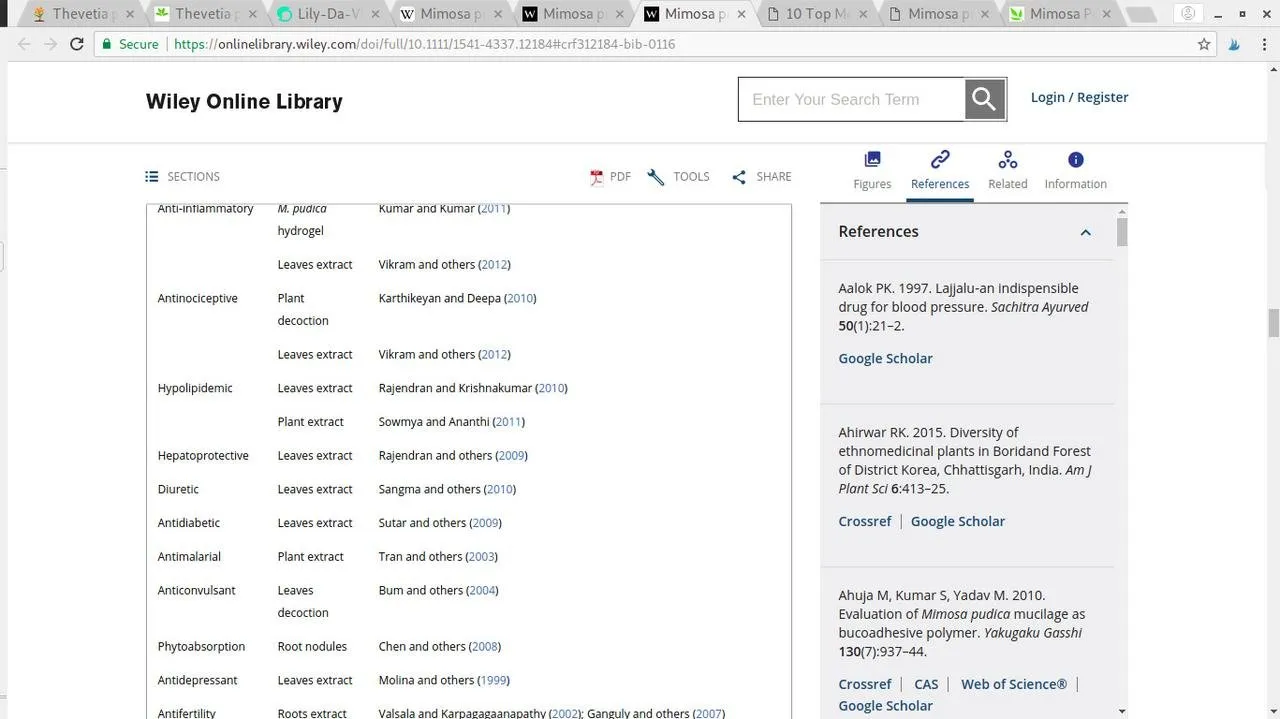The width and height of the screenshot is (1280, 719).
Task: Open the SHARE options
Action: (x=761, y=177)
